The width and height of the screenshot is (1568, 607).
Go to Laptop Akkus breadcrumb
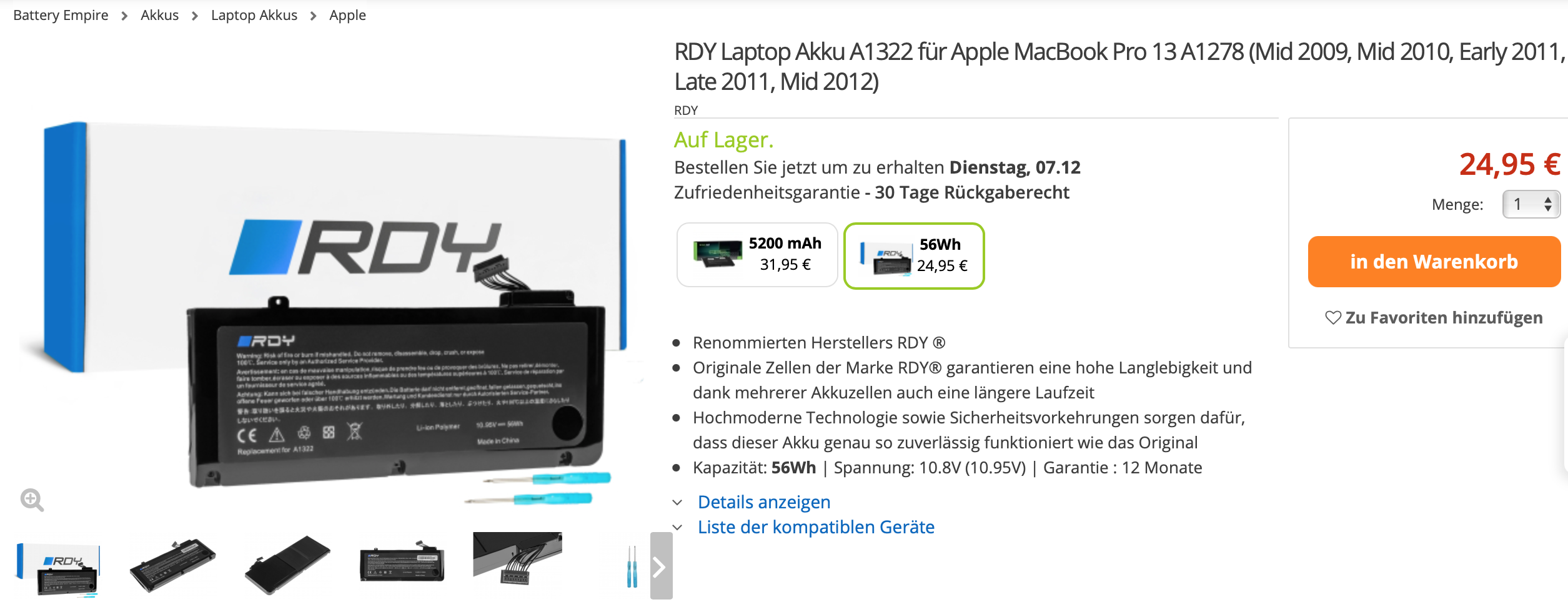[254, 15]
